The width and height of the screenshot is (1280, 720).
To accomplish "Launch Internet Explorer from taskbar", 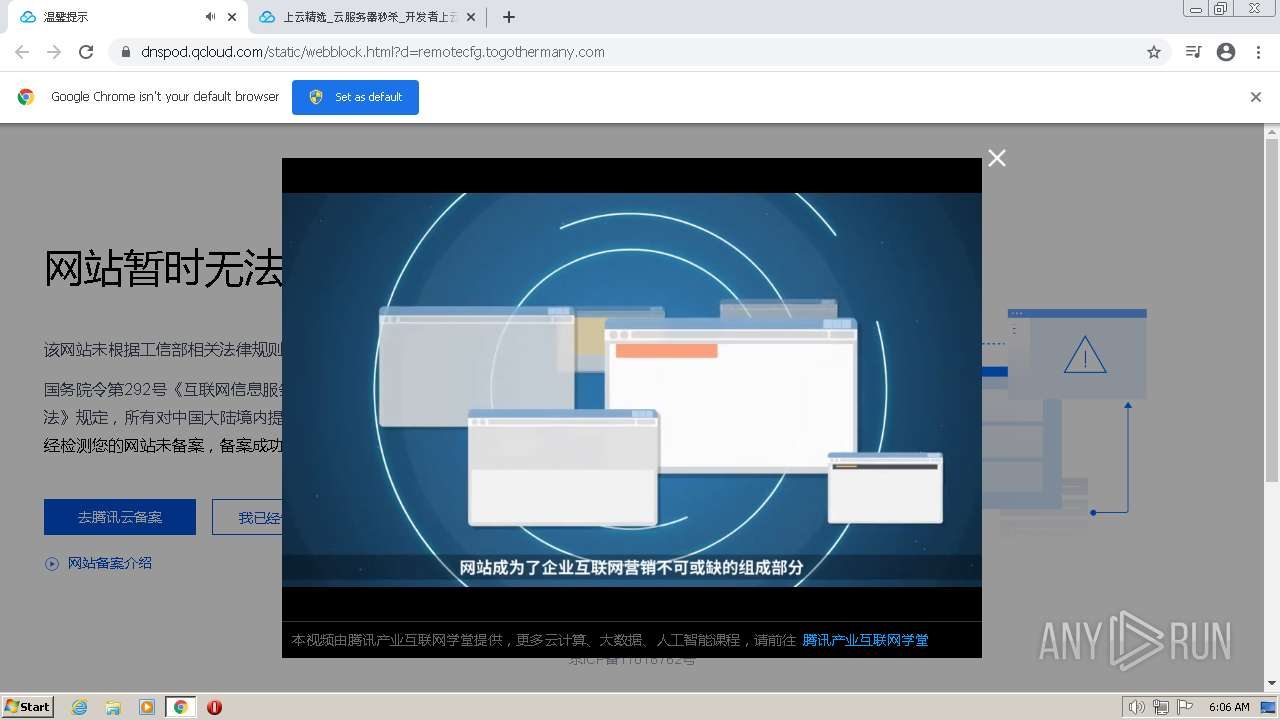I will point(80,707).
